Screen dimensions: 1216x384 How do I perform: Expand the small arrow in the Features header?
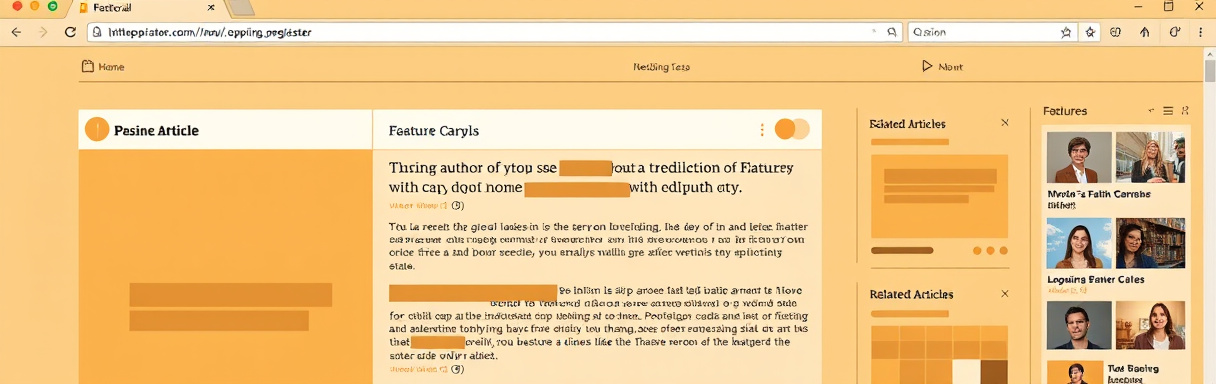pos(1150,111)
